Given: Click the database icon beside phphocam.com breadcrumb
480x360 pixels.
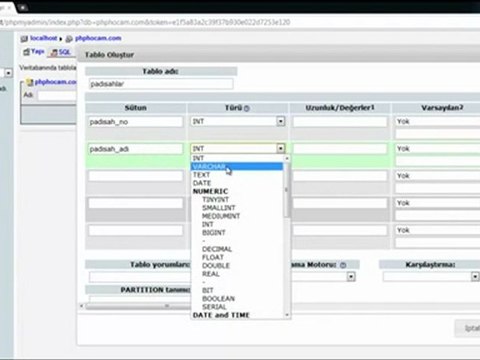Looking at the screenshot, I should click(69, 39).
